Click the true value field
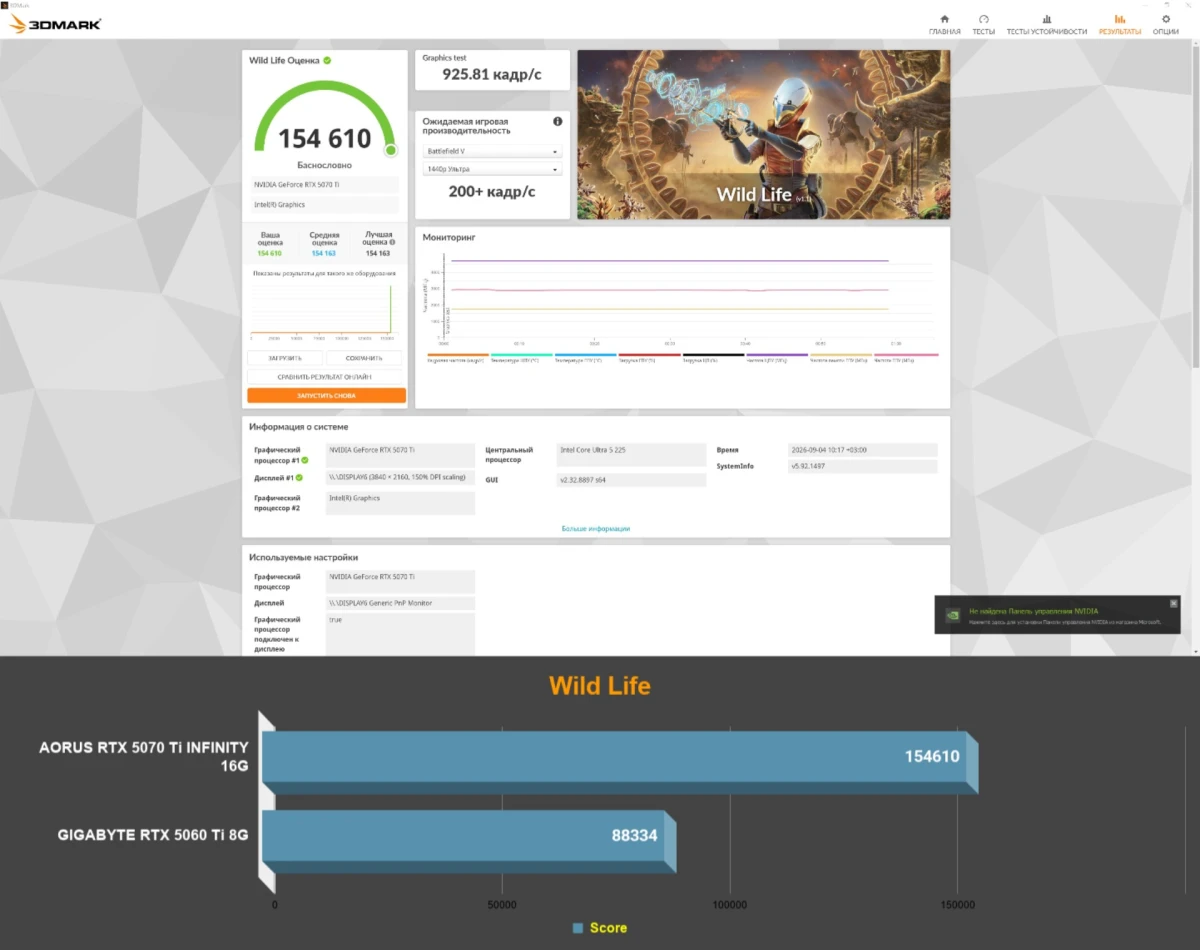This screenshot has width=1200, height=950. click(x=400, y=633)
